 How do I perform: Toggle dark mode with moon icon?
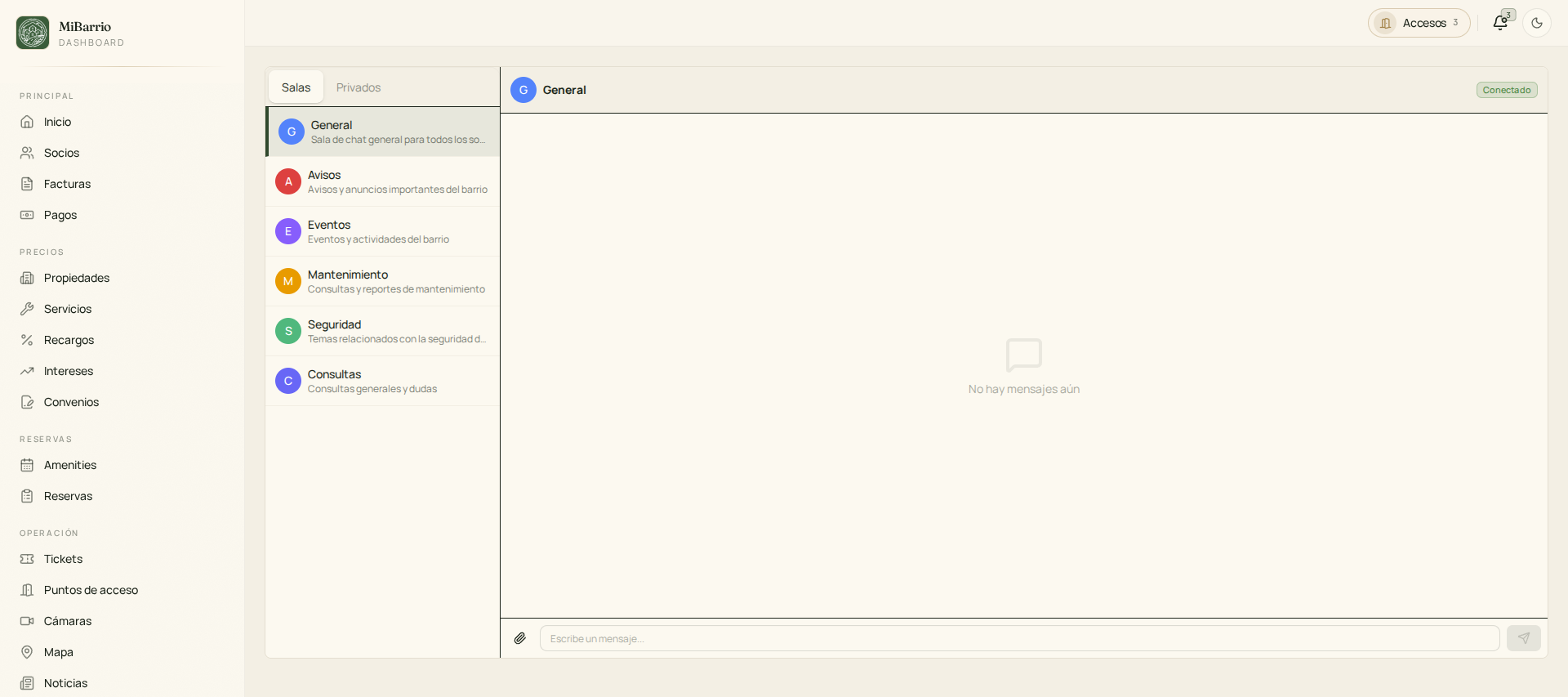(1537, 23)
